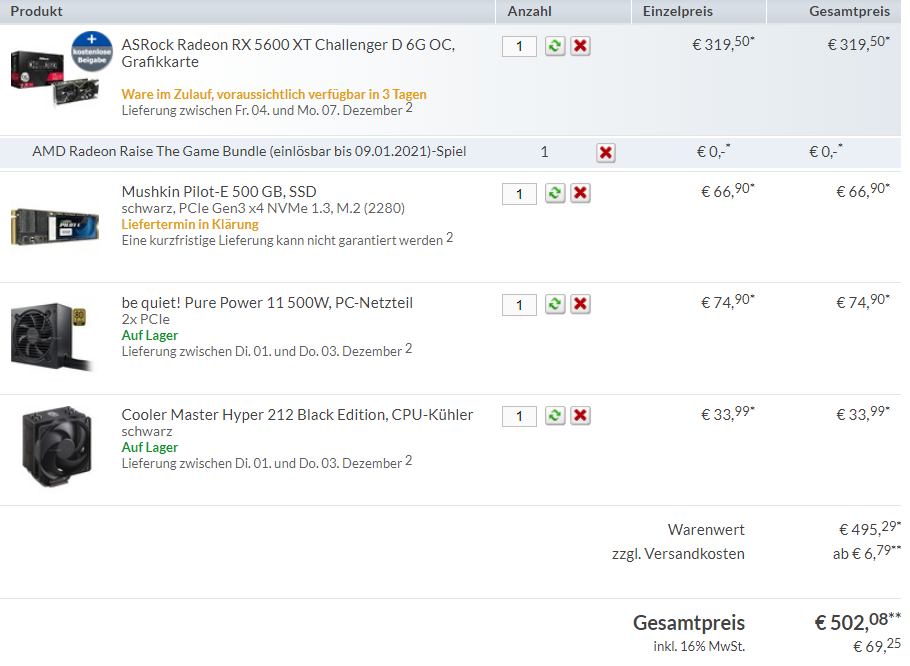Viewport: 910px width, 666px height.
Task: Click AMD Radeon Raise The Game Bundle text
Action: 249,151
